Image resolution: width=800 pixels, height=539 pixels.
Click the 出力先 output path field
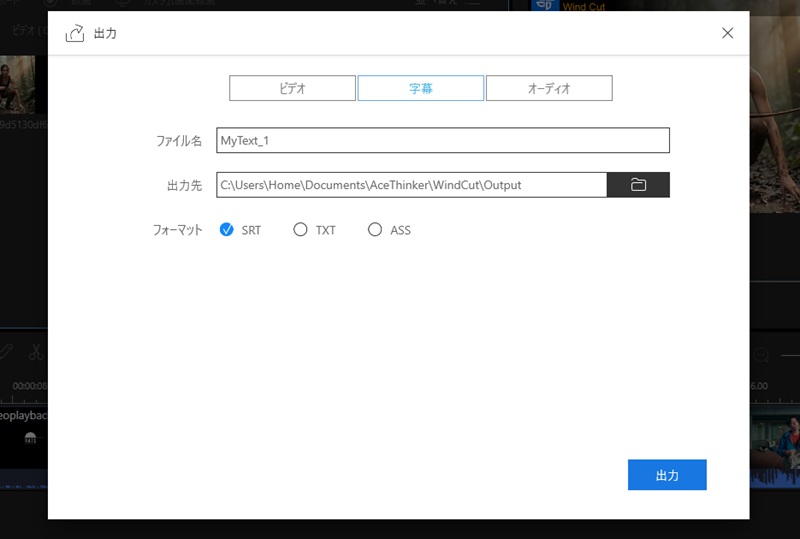pos(411,185)
